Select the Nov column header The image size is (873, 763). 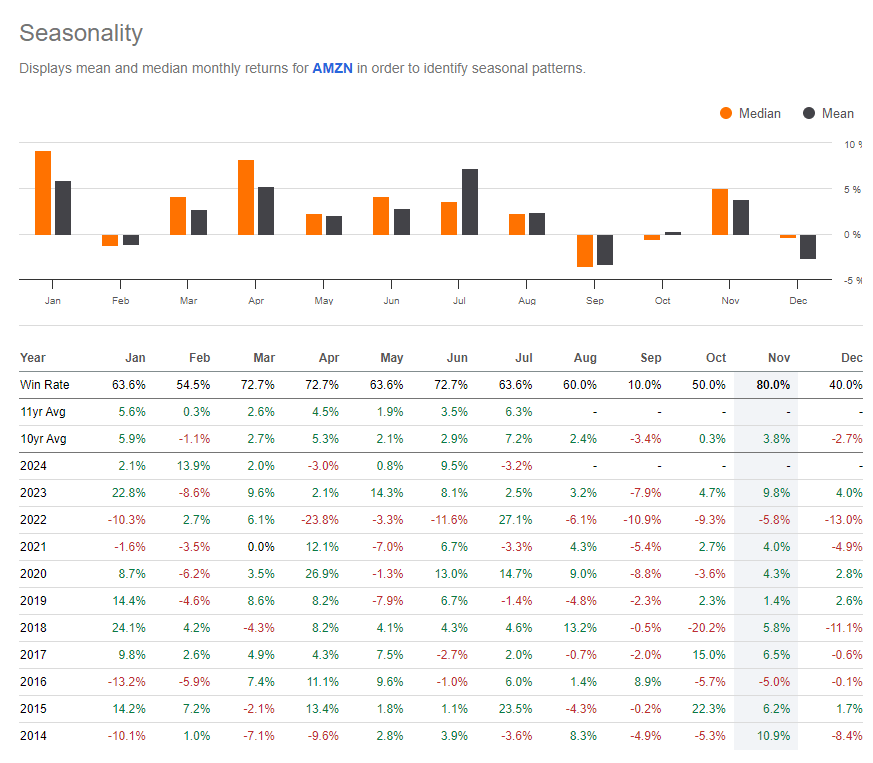click(x=779, y=357)
